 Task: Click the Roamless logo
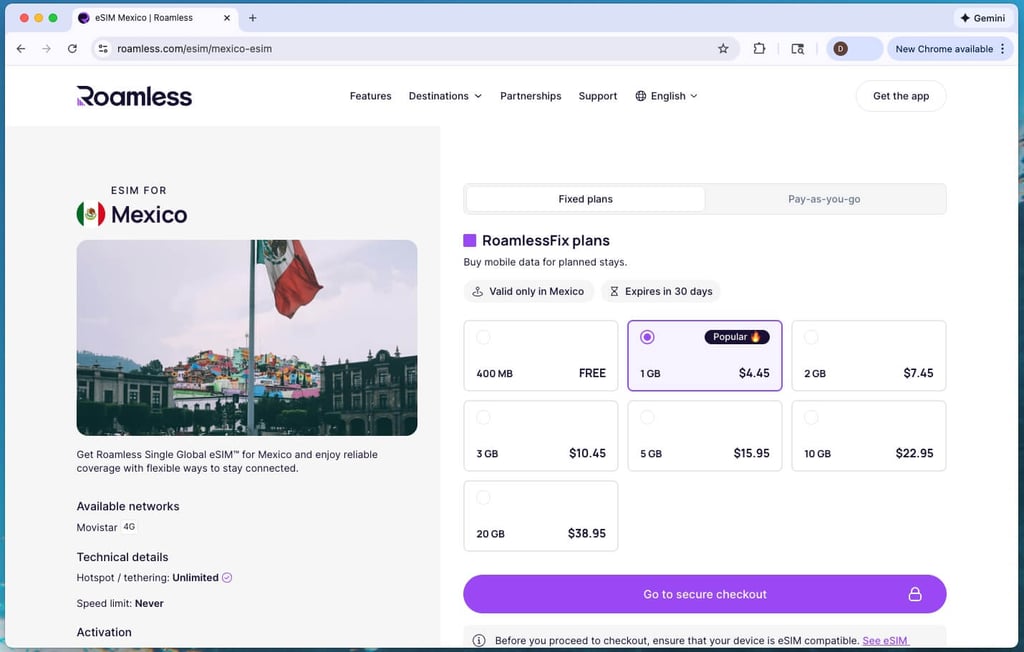[x=134, y=96]
